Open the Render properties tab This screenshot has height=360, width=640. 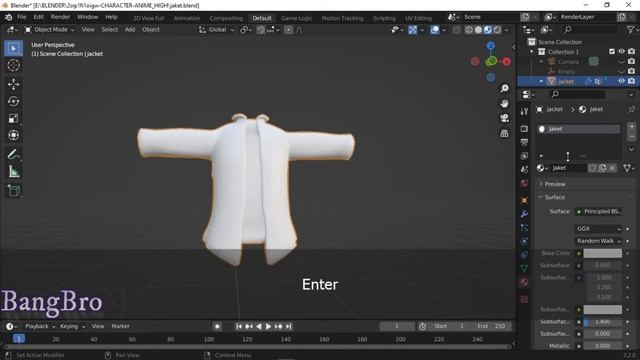[524, 129]
